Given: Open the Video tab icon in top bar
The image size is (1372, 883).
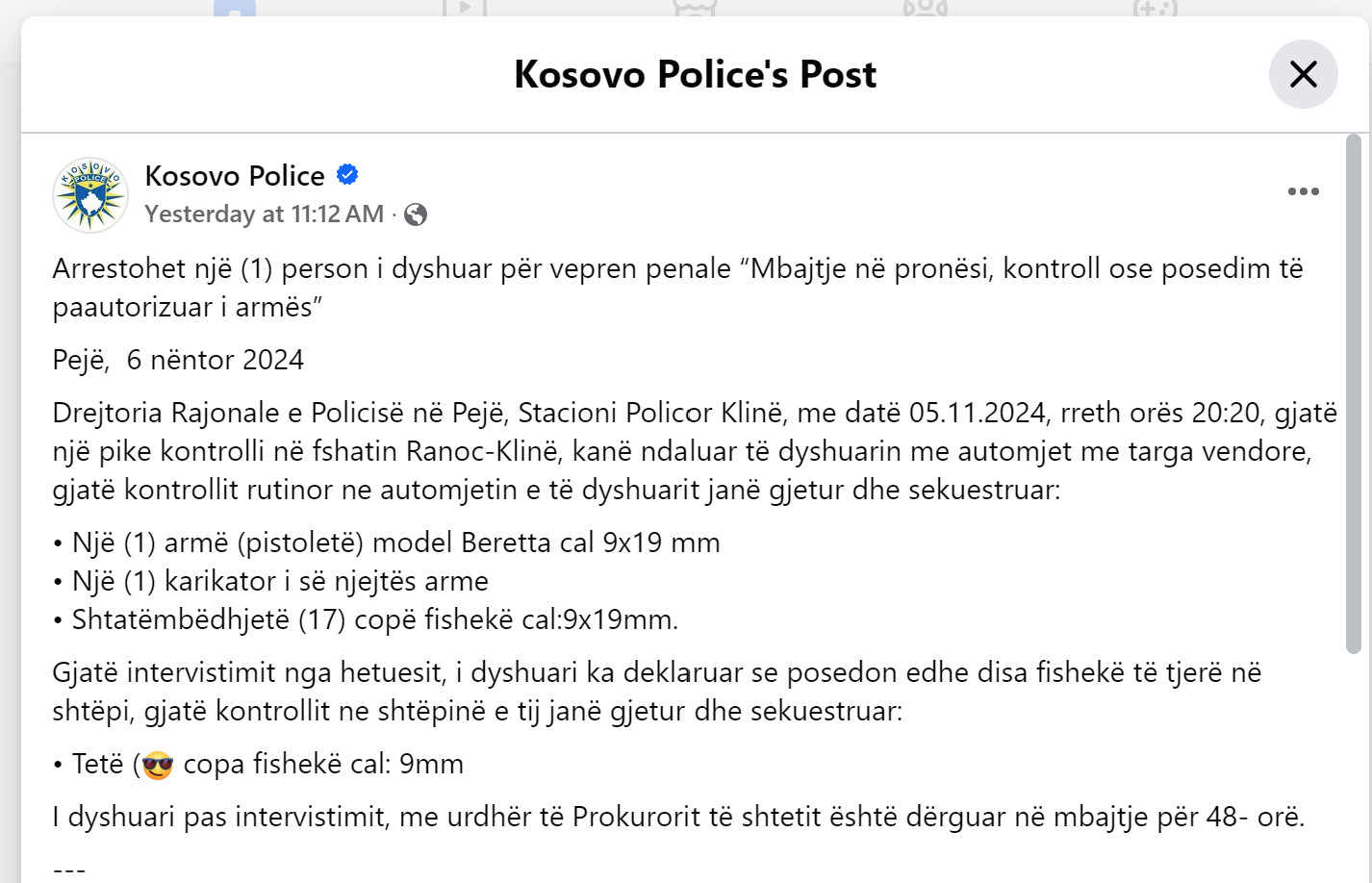Looking at the screenshot, I should (x=465, y=8).
